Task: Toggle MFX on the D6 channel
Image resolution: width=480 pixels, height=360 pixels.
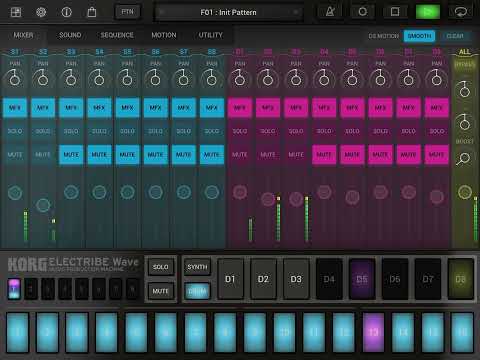Action: 380,108
